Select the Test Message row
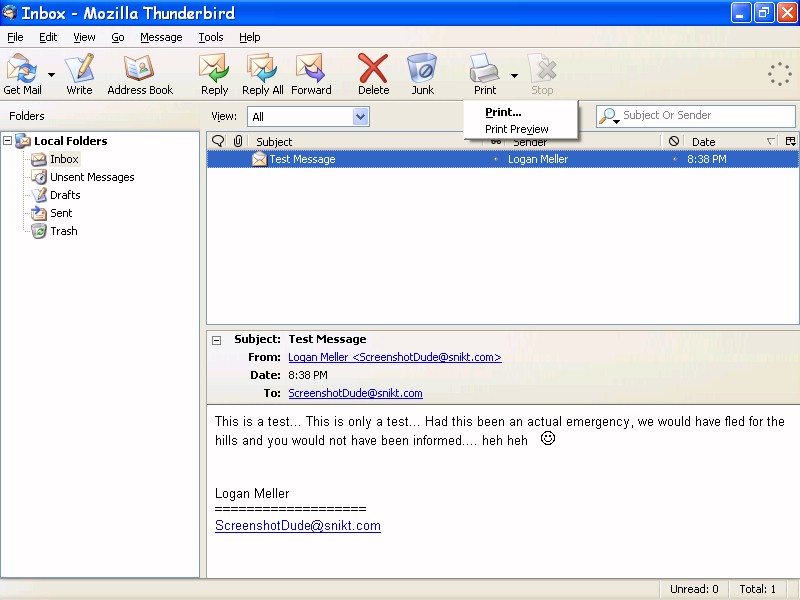The image size is (800, 600). [503, 159]
